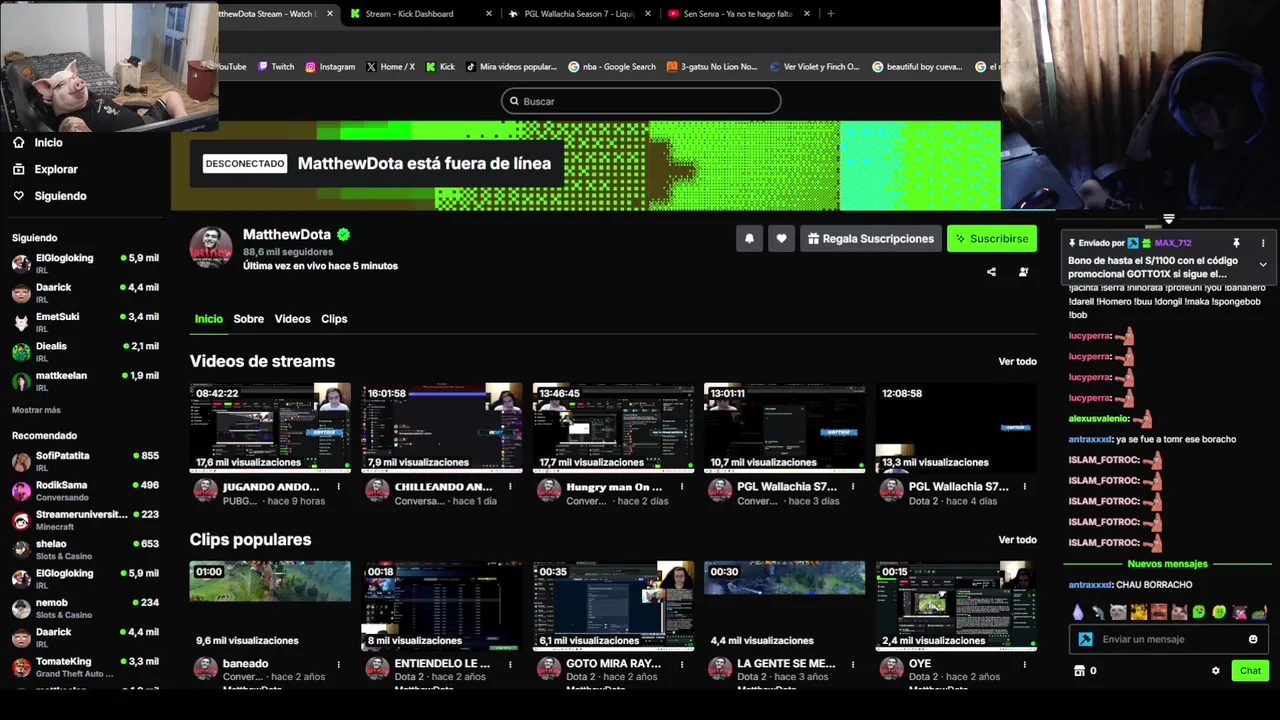This screenshot has height=720, width=1280.
Task: Open the 00:30 clip thumbnail
Action: (784, 606)
